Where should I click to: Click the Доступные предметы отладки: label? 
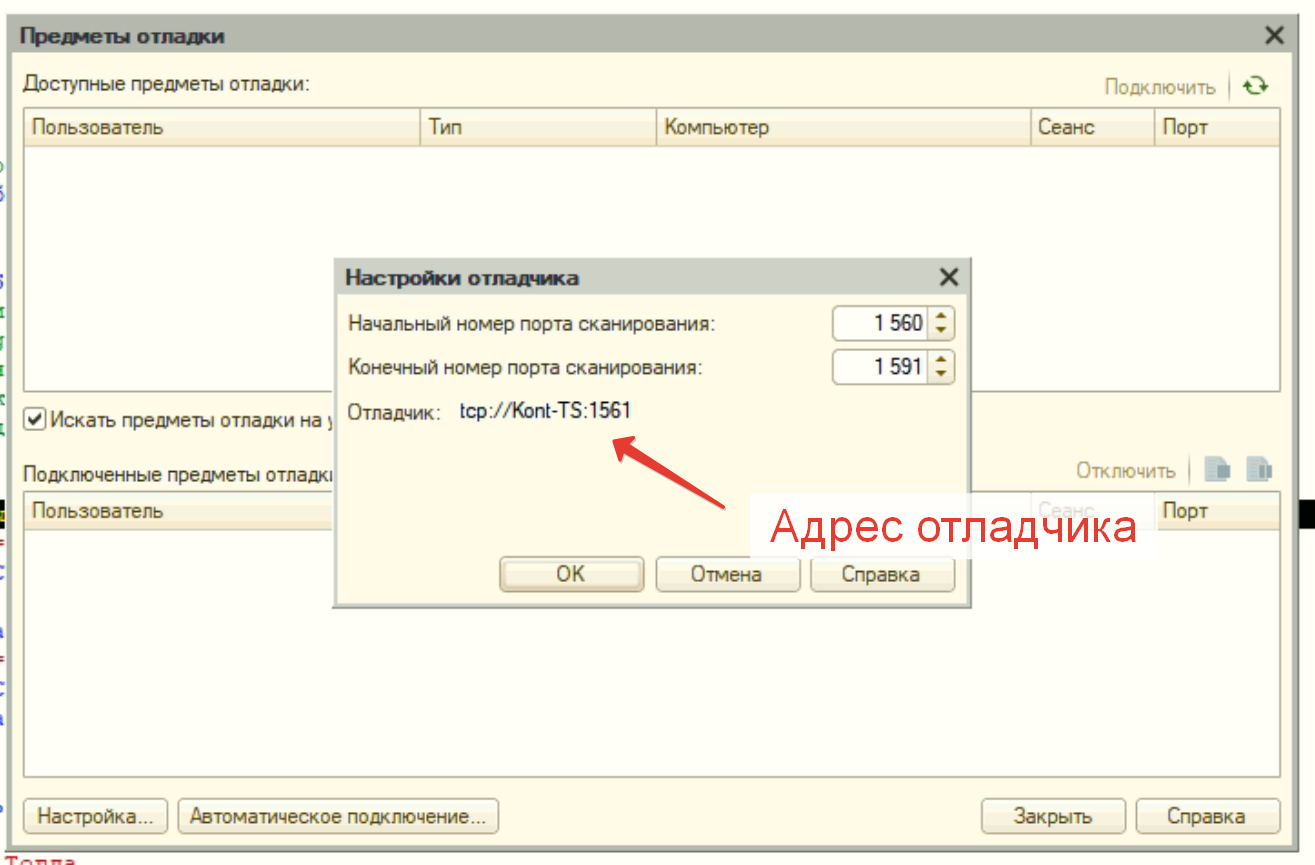(x=167, y=83)
